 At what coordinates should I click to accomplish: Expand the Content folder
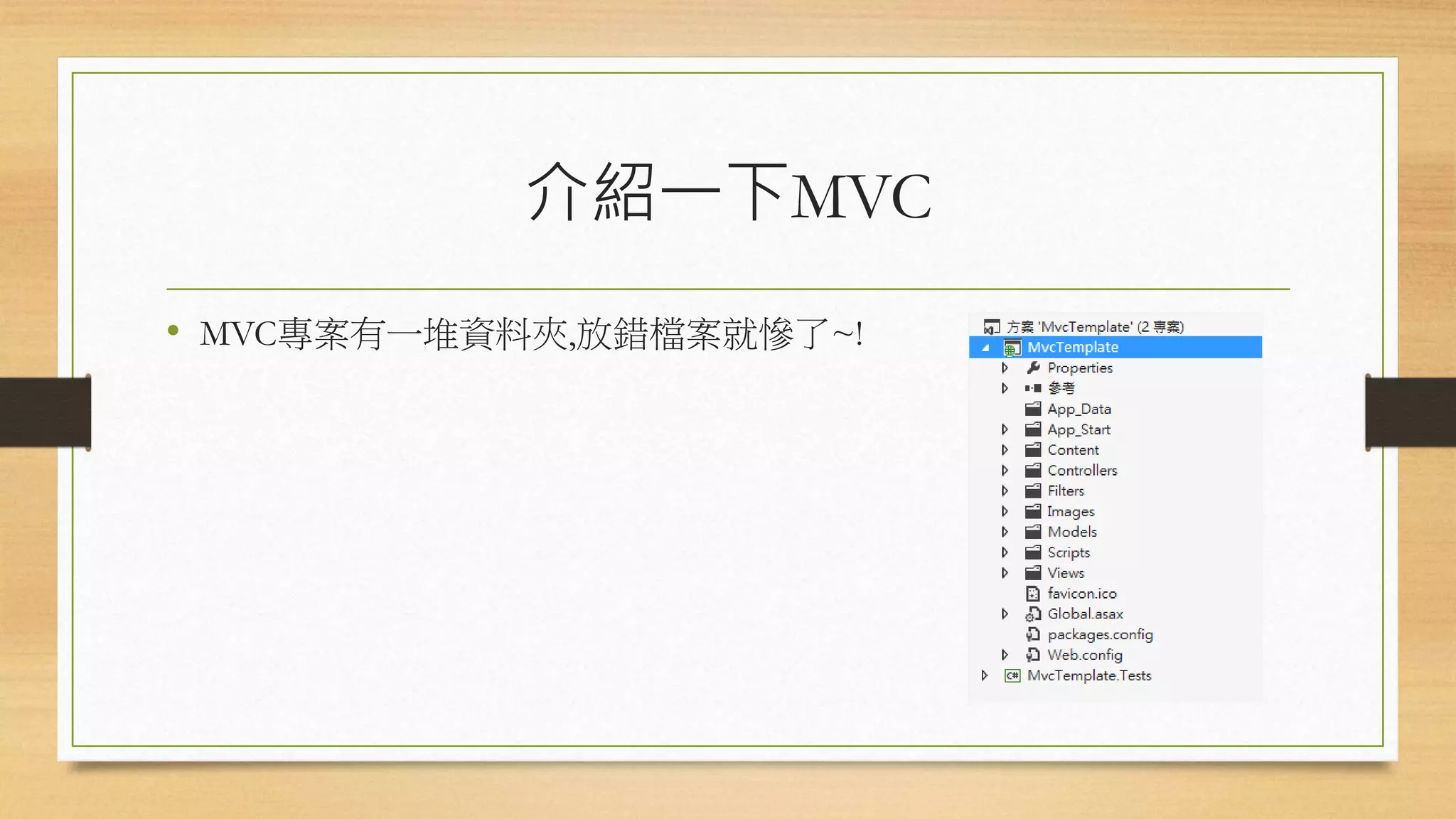tap(1005, 450)
